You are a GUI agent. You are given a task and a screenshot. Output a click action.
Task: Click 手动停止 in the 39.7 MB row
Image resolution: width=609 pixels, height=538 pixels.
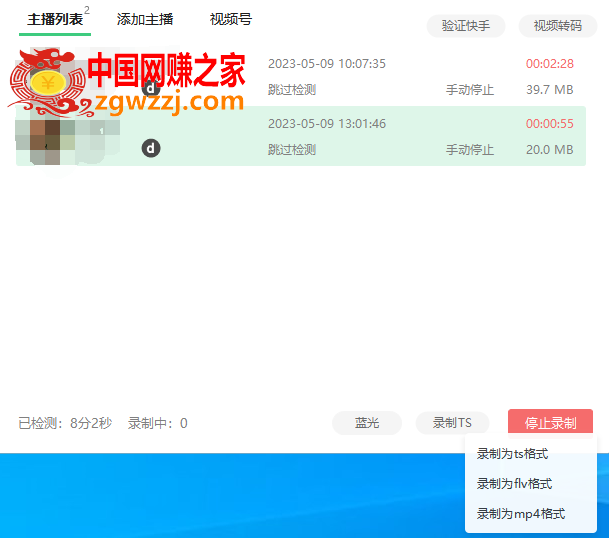pos(470,90)
